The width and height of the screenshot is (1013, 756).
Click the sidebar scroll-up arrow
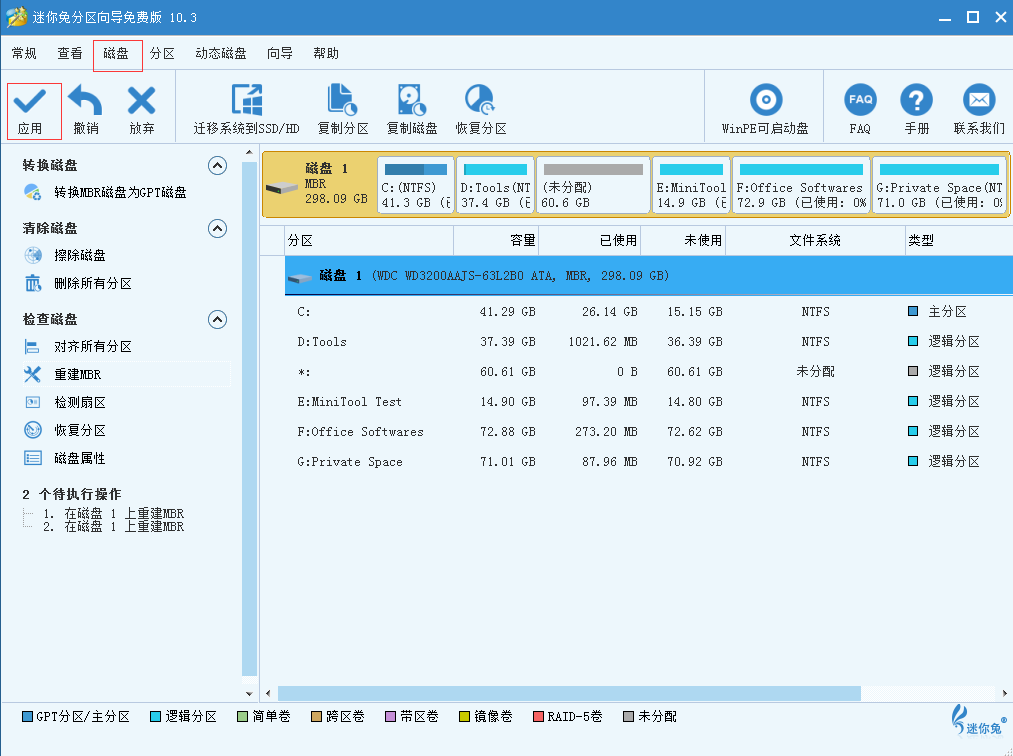[x=249, y=153]
